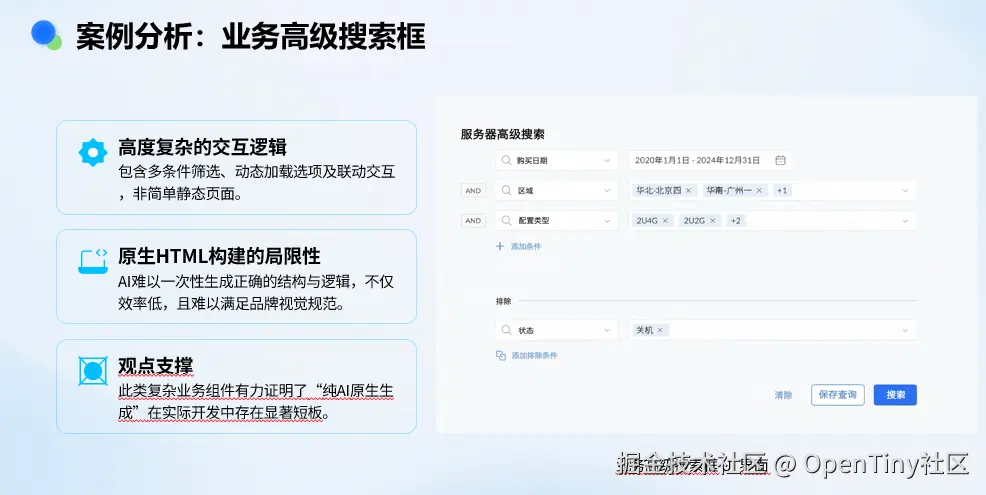Screen dimensions: 986x495
Task: Expand the 配置类型 condition dropdown chevron
Action: point(607,221)
